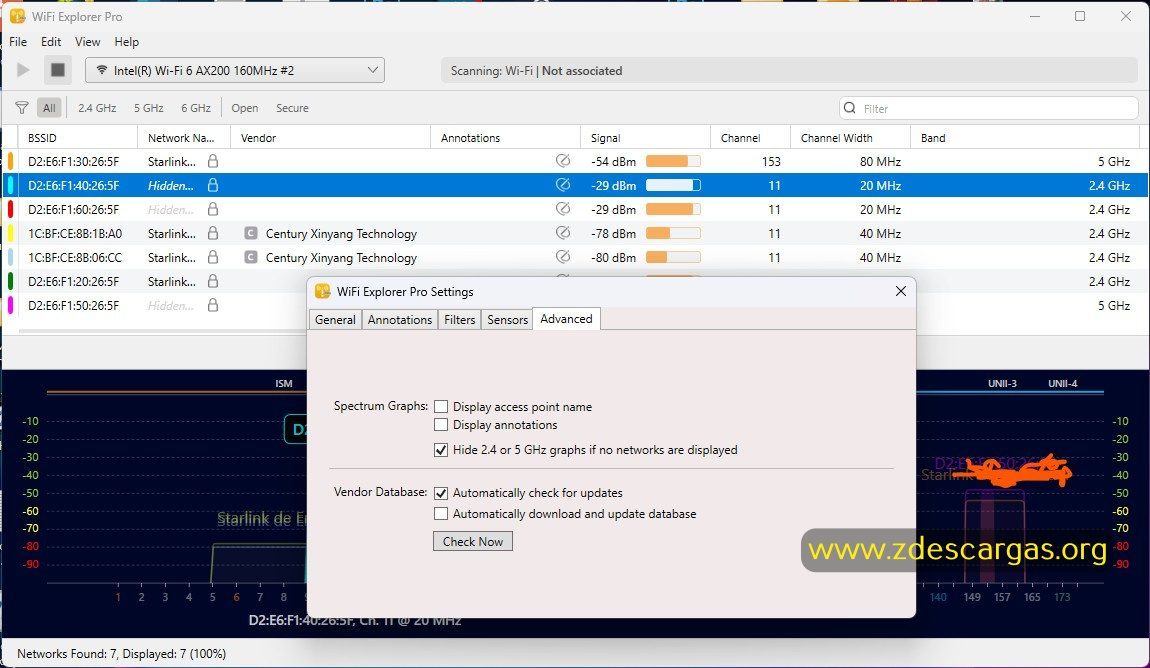Show only Secure networks
This screenshot has width=1150, height=668.
[292, 108]
